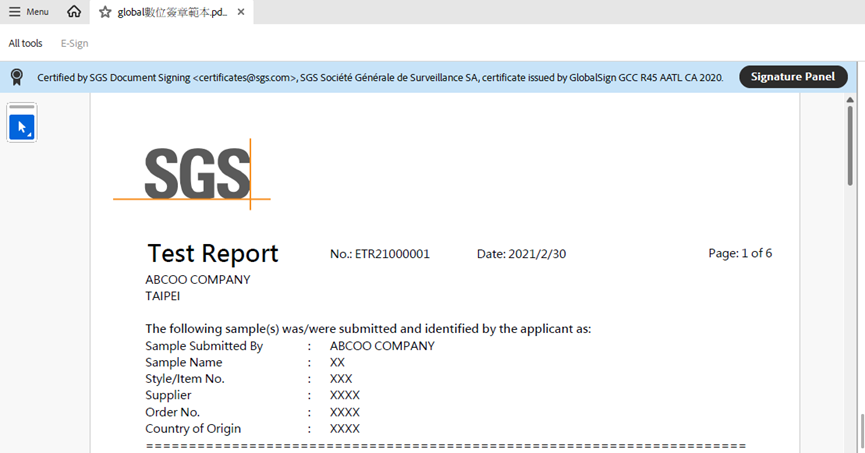Click the Test Report heading

click(213, 254)
